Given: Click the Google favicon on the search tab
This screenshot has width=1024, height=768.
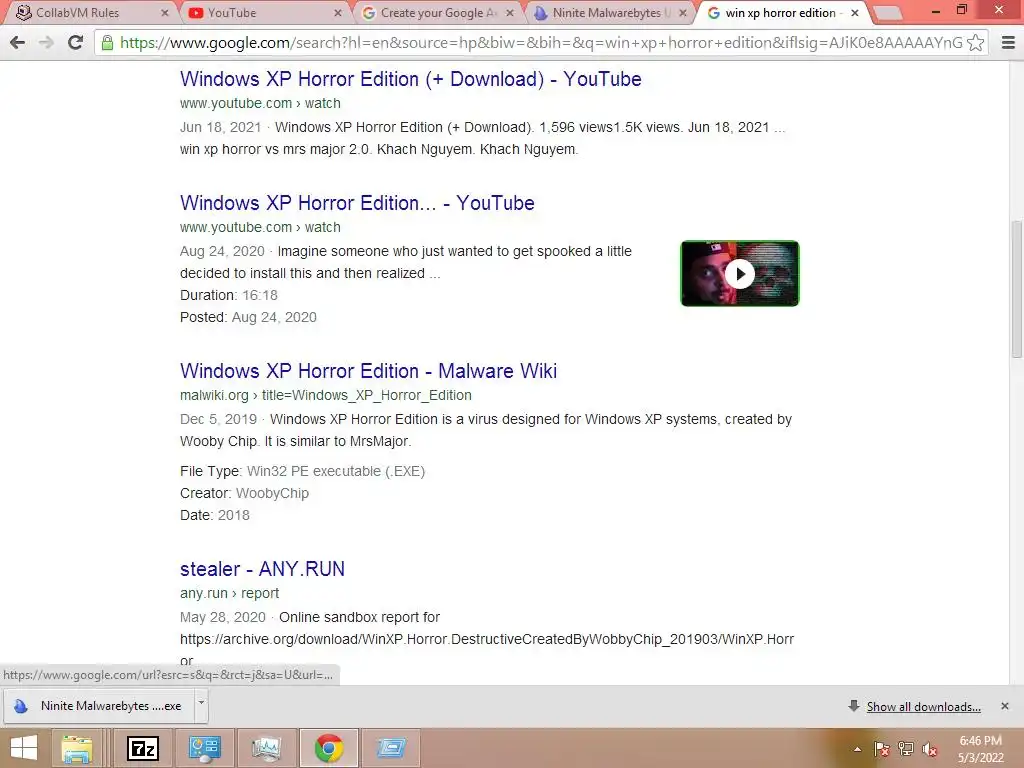Looking at the screenshot, I should [714, 12].
